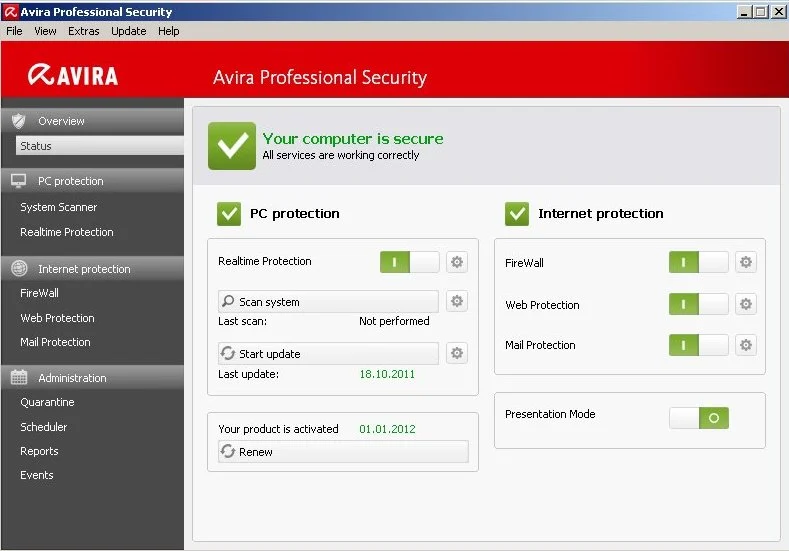This screenshot has width=789, height=551.
Task: Click the magnifier icon in Scan system
Action: coord(228,301)
